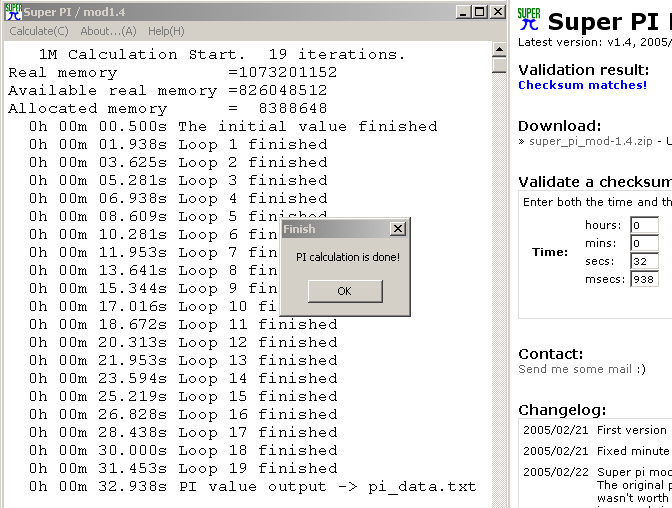Viewport: 672px width, 508px height.
Task: Click the 'Loop 18 finished' log line
Action: pos(183,450)
